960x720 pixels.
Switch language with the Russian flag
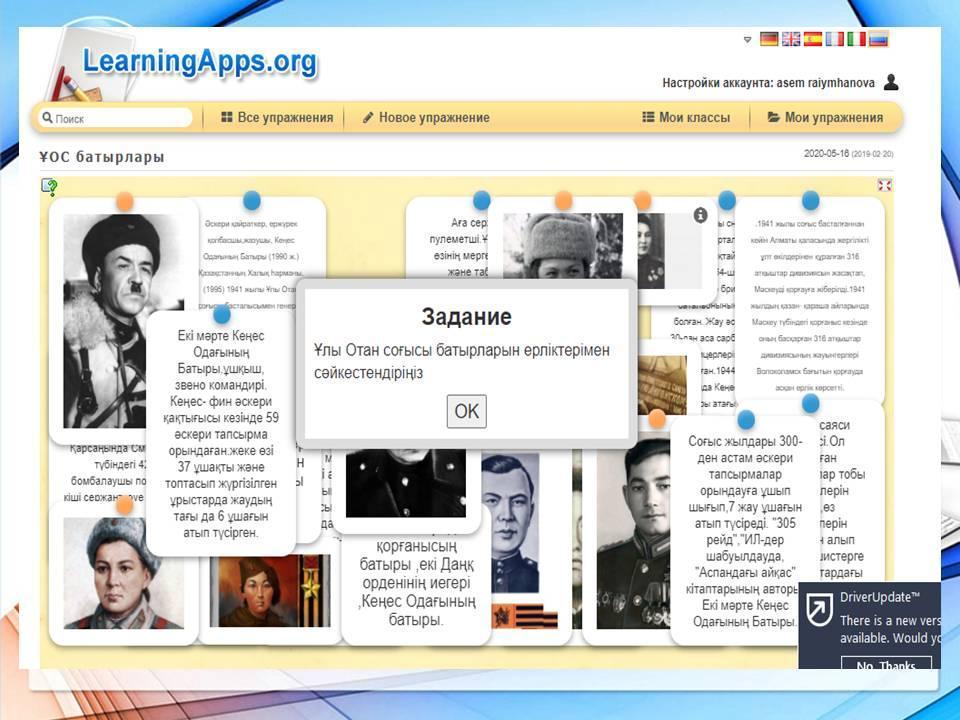878,39
